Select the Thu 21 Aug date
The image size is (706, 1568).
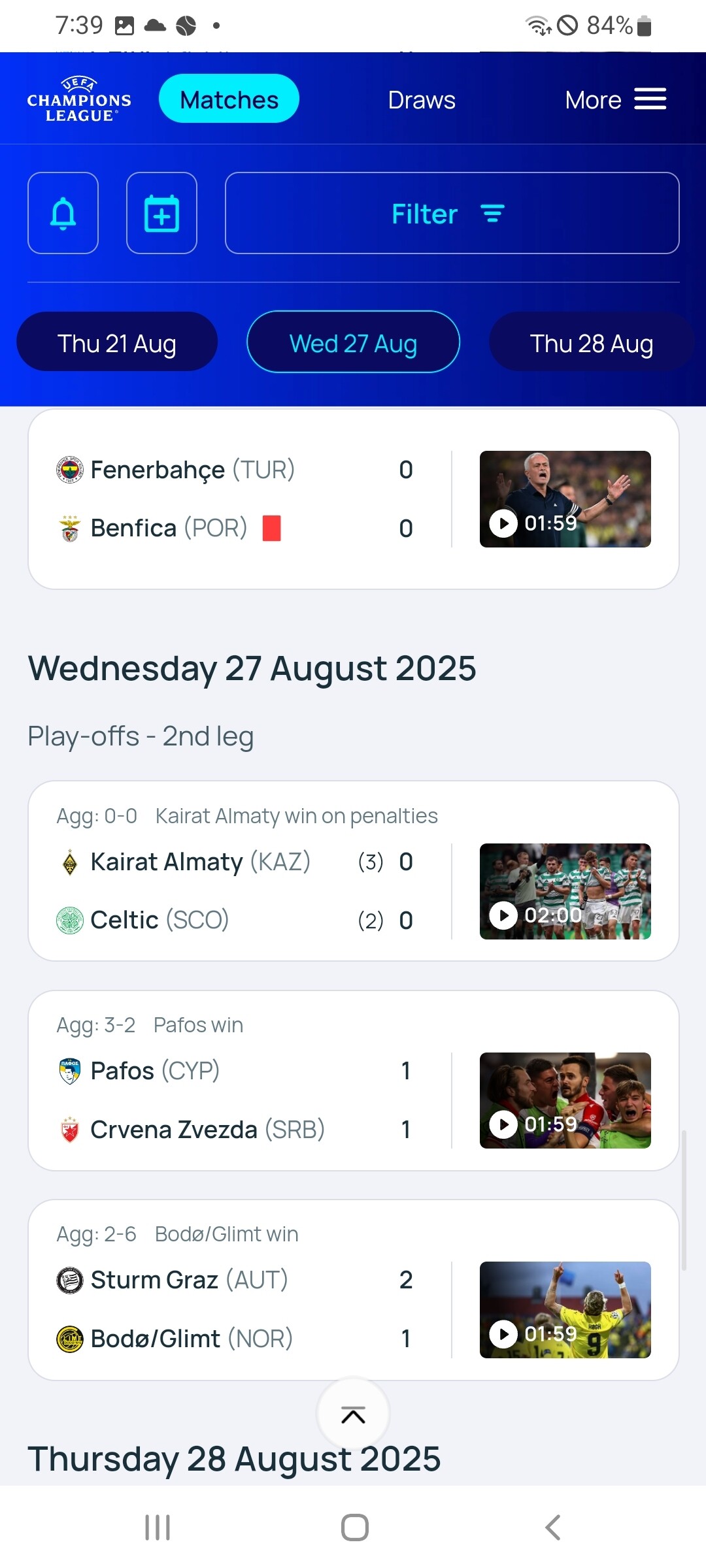(117, 342)
